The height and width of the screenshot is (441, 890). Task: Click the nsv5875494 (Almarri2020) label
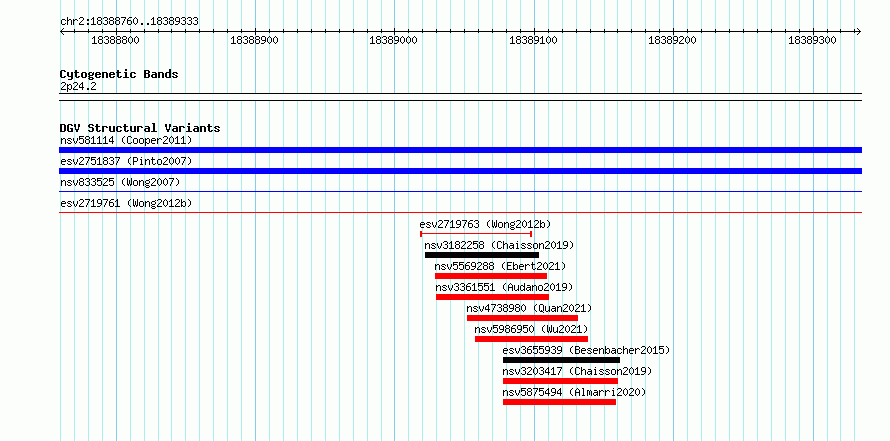click(574, 392)
